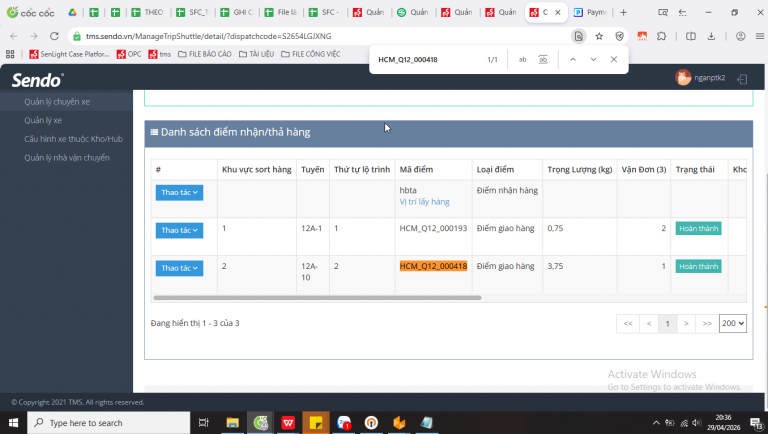
Task: Expand Thao tác dropdown for HCM_Q12_000193 row
Action: (179, 230)
